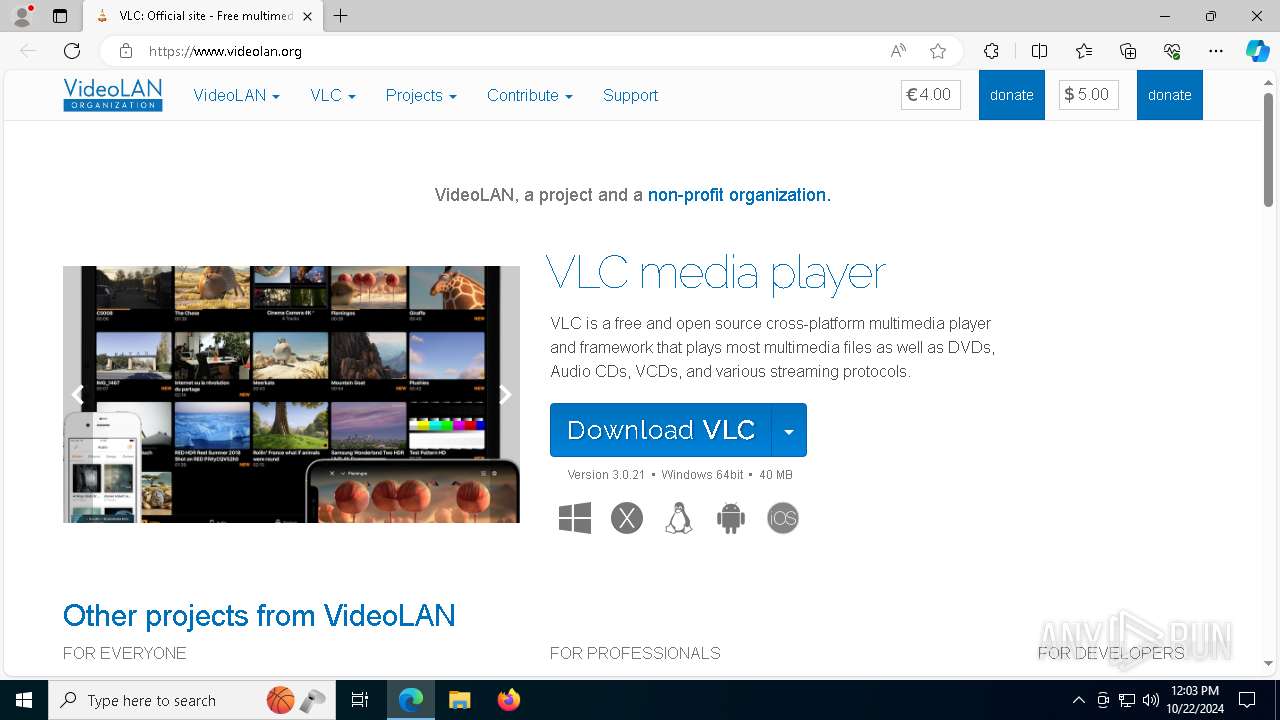Image resolution: width=1280 pixels, height=720 pixels.
Task: Open Task View on taskbar
Action: [360, 700]
